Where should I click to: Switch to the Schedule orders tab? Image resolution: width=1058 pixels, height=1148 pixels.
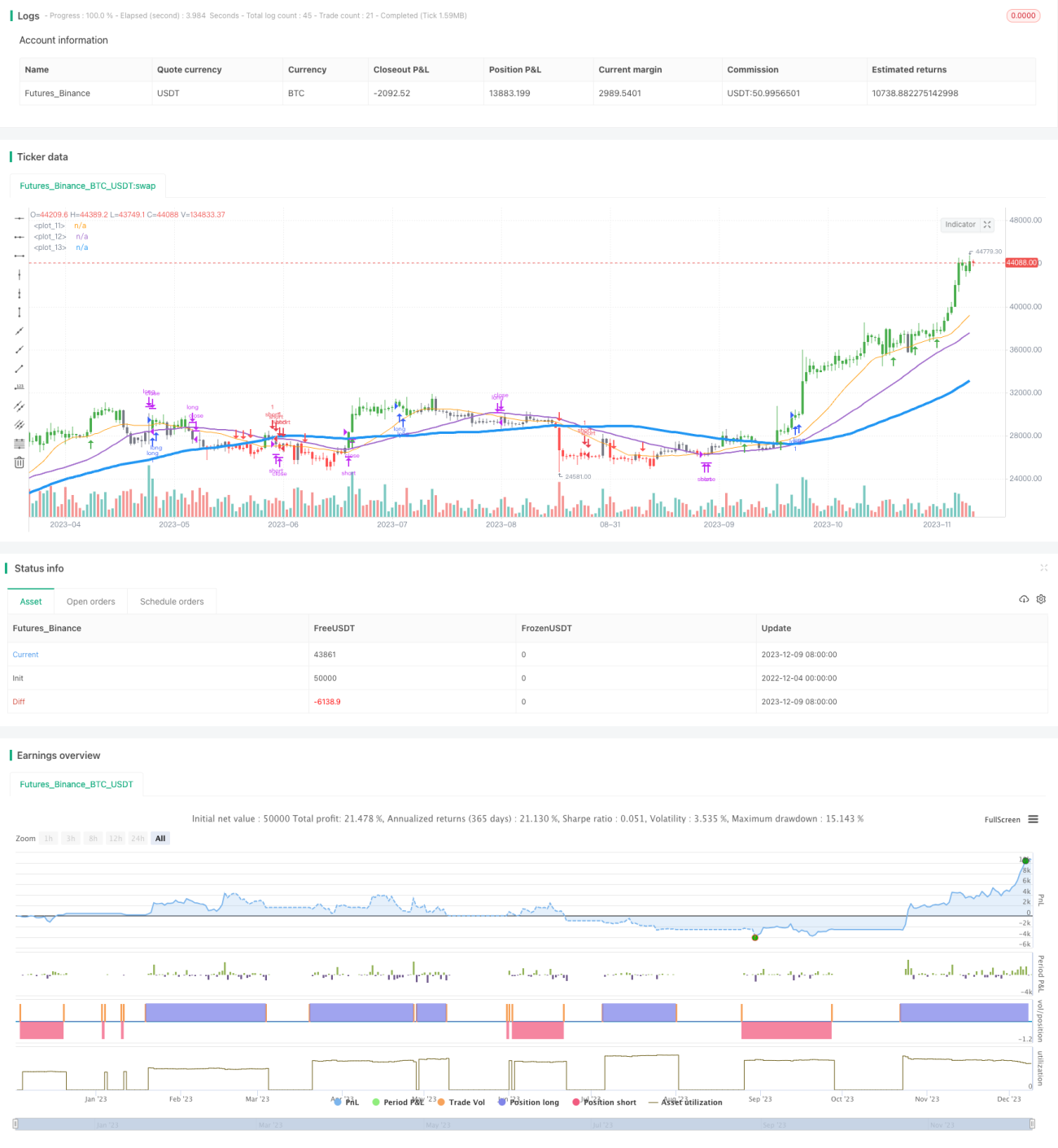(x=172, y=602)
